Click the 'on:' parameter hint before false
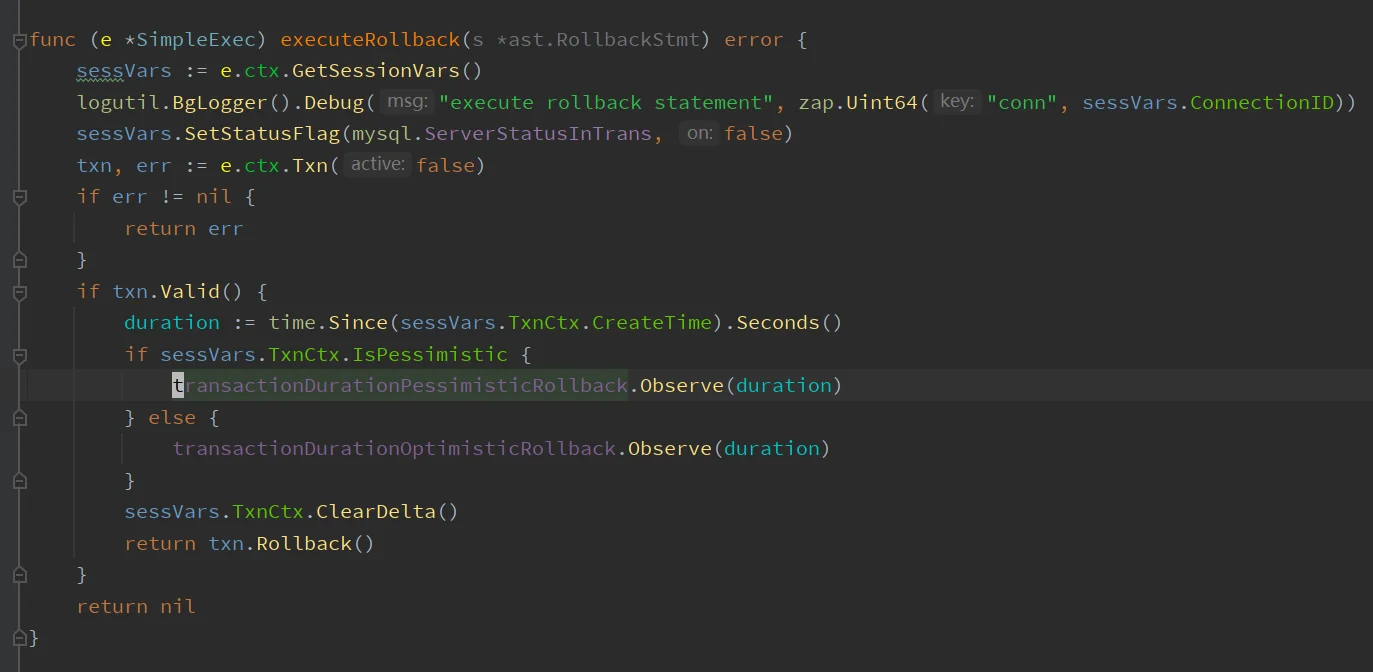Image resolution: width=1373 pixels, height=672 pixels. (x=699, y=134)
